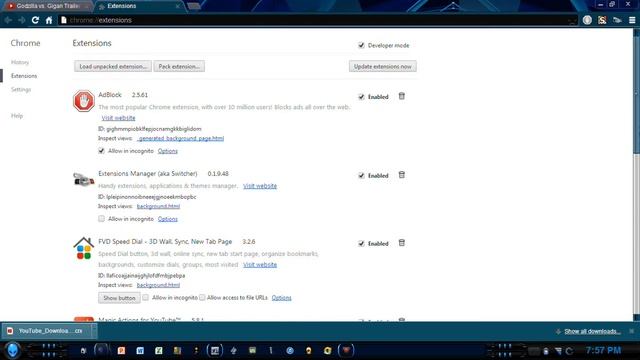640x360 pixels.
Task: Switch to the Godzilla vs. Gigan tab
Action: click(x=48, y=6)
